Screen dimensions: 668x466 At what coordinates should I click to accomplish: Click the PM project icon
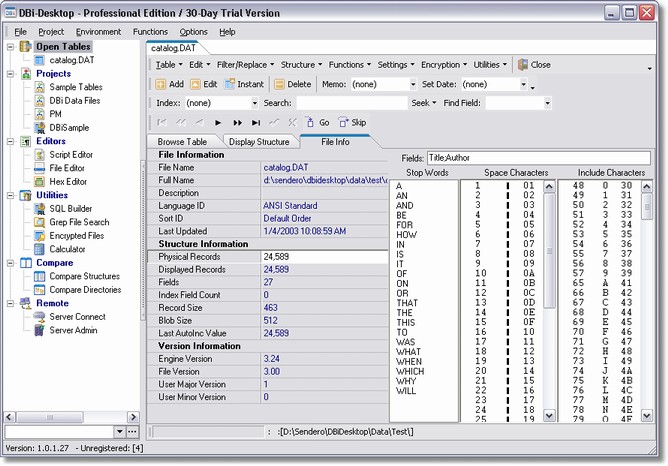[x=40, y=114]
